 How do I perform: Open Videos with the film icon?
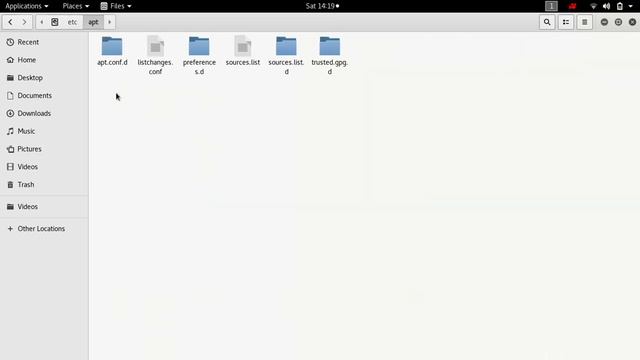[44, 167]
